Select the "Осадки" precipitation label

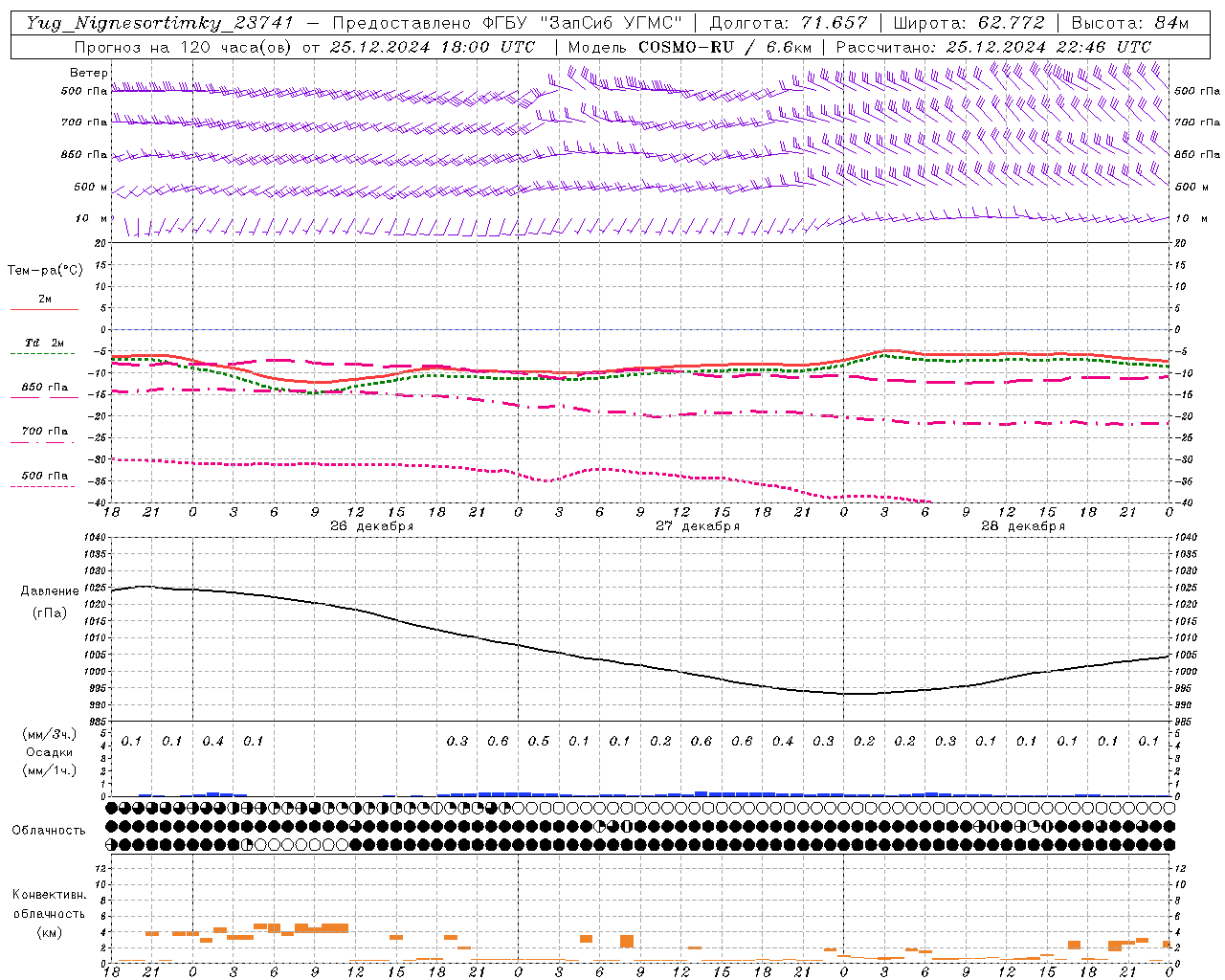tap(50, 752)
